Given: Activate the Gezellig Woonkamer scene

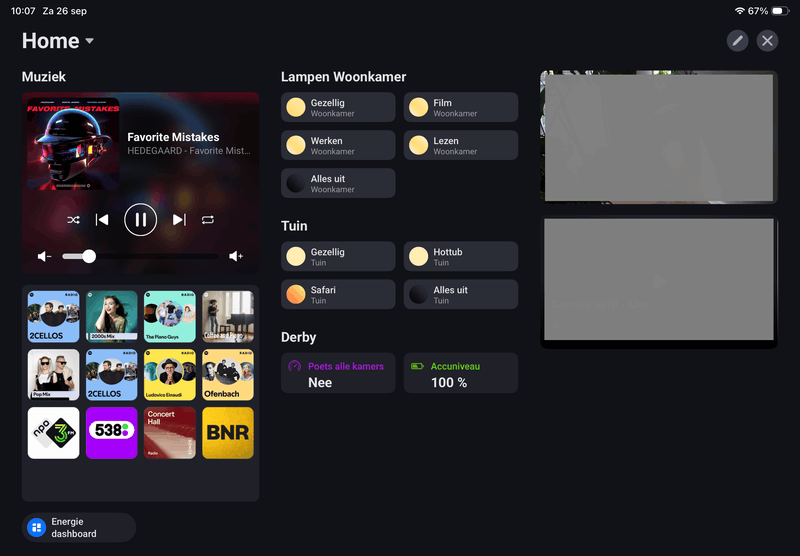Looking at the screenshot, I should (x=338, y=107).
